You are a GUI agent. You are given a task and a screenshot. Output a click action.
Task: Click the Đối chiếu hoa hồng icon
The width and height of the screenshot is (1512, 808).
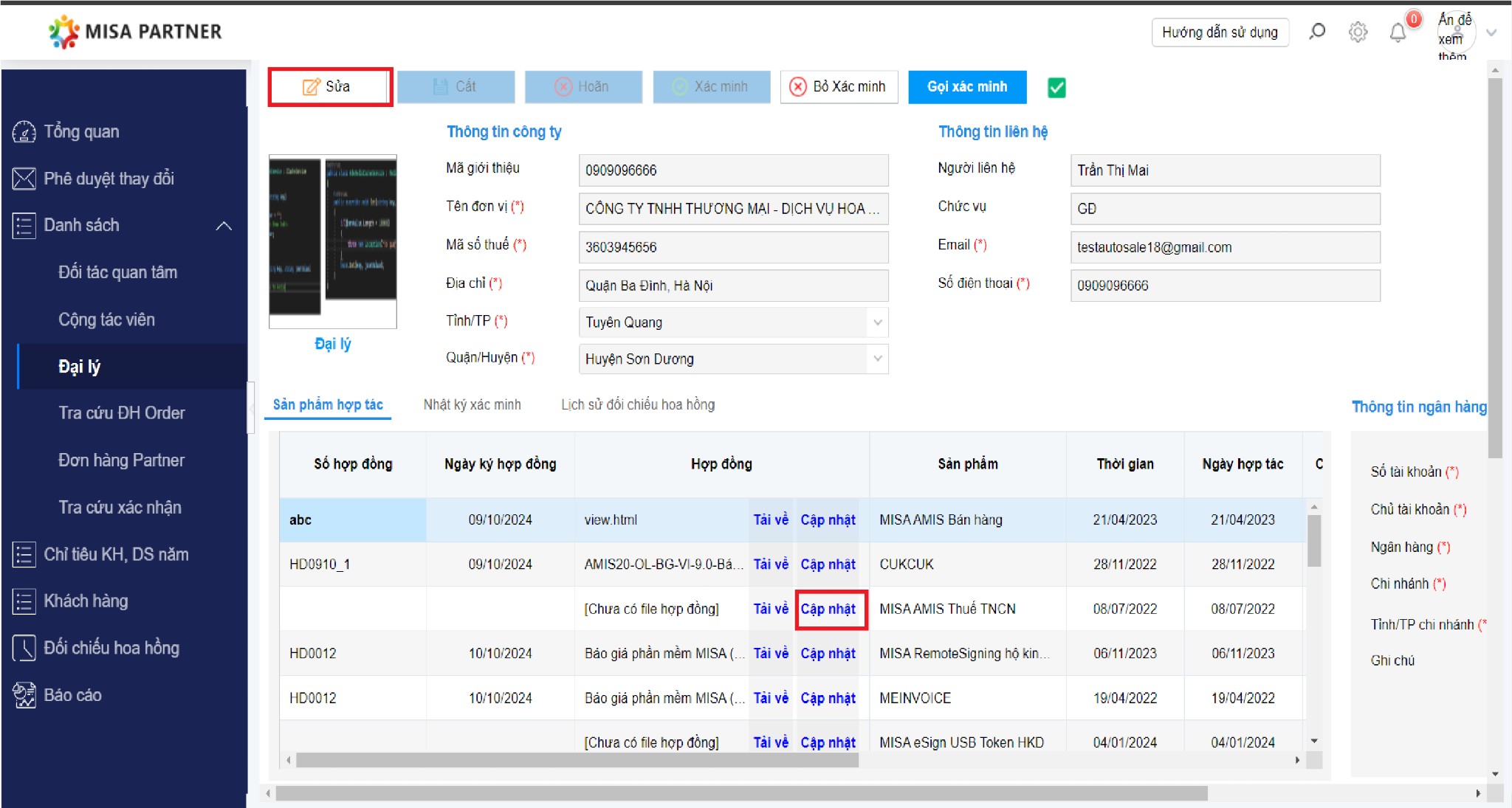coord(24,648)
